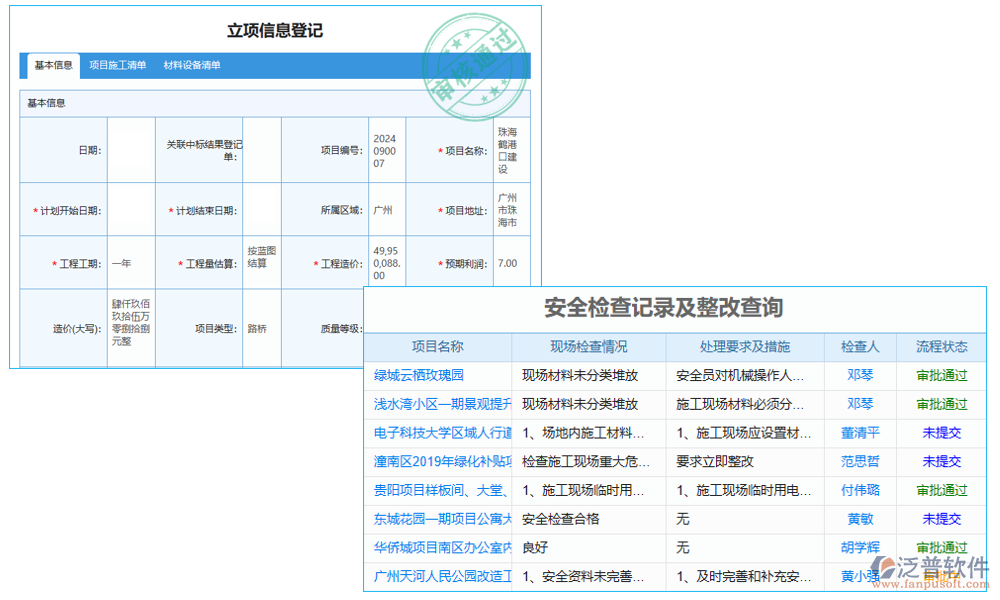Click inspector name 董清平
Screen dimensions: 1000x600
click(858, 433)
